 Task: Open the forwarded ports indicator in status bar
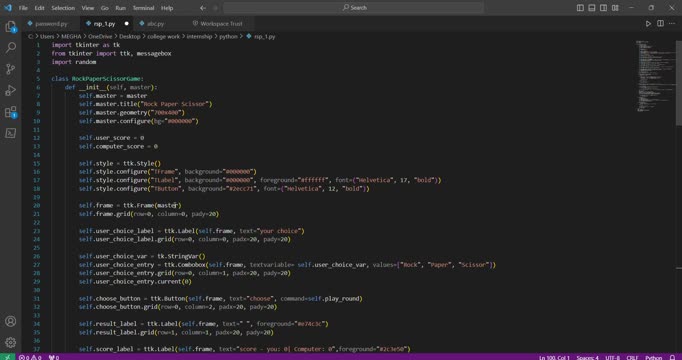pos(54,357)
